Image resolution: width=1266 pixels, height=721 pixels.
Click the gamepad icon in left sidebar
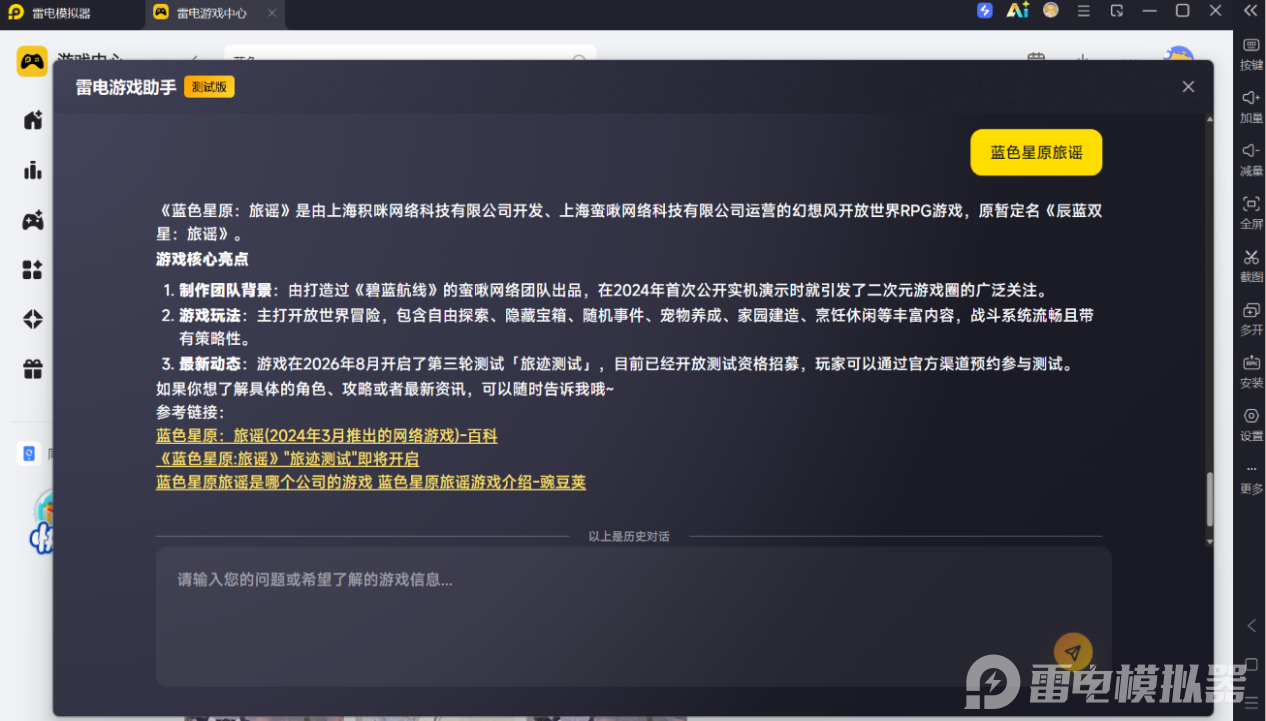(x=33, y=220)
